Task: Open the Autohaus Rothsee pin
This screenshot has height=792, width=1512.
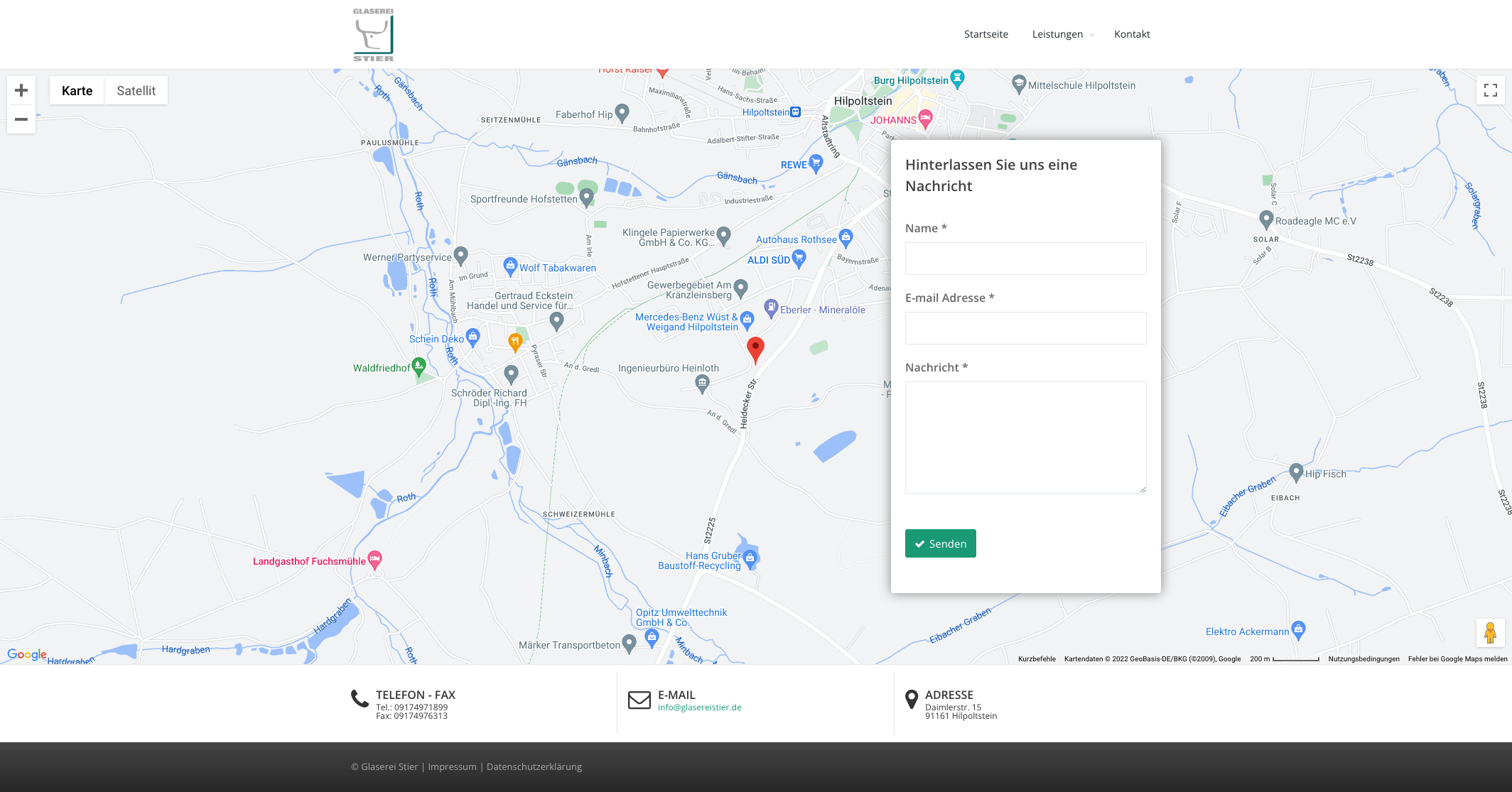Action: [846, 238]
